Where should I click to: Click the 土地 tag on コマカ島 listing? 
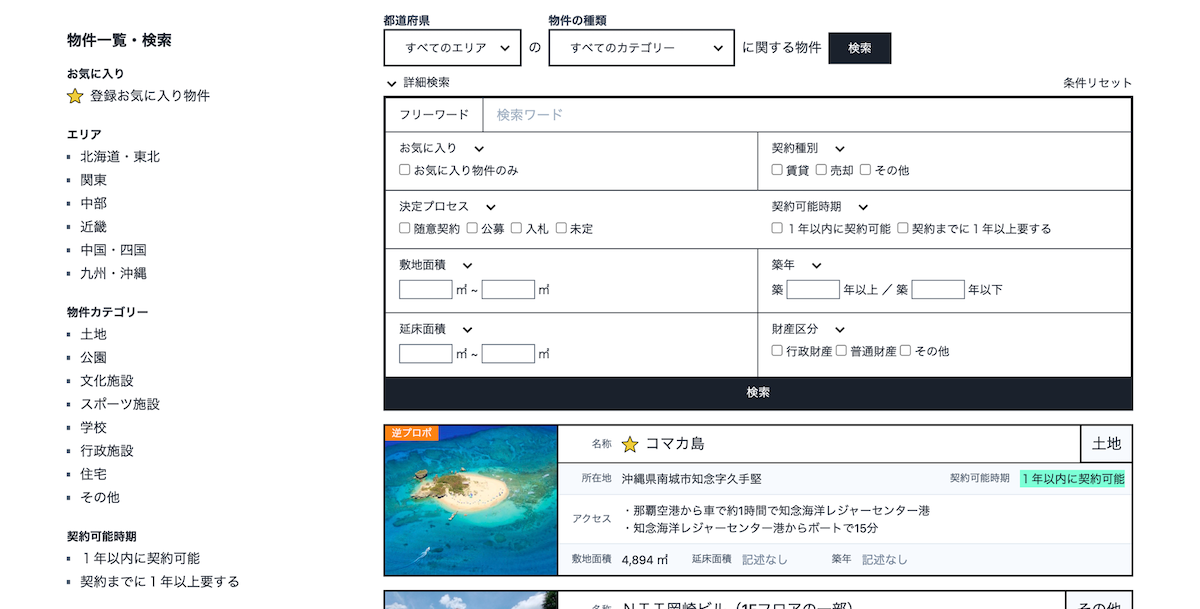point(1106,444)
